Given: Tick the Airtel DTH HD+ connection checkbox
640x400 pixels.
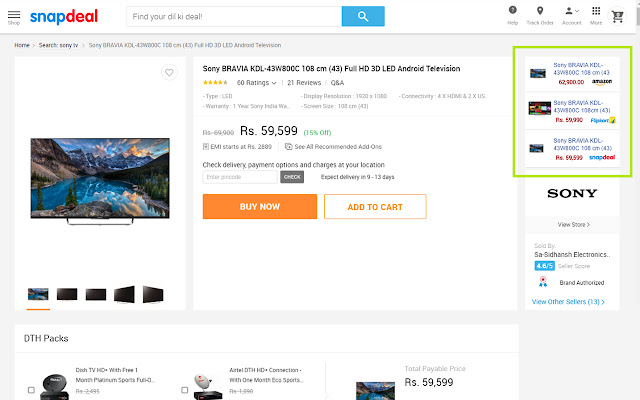Looking at the screenshot, I should pyautogui.click(x=187, y=390).
